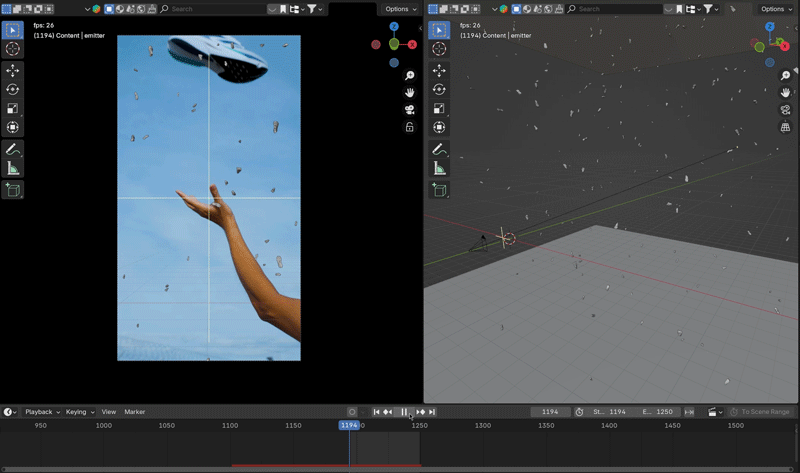Jump to next keyframe in timeline
This screenshot has width=800, height=473.
[x=421, y=412]
